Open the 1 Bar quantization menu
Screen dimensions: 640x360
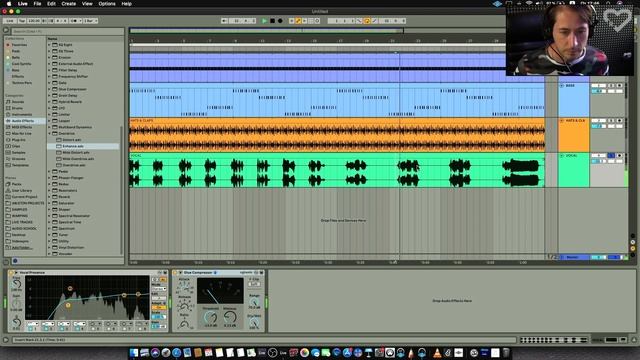coord(91,21)
